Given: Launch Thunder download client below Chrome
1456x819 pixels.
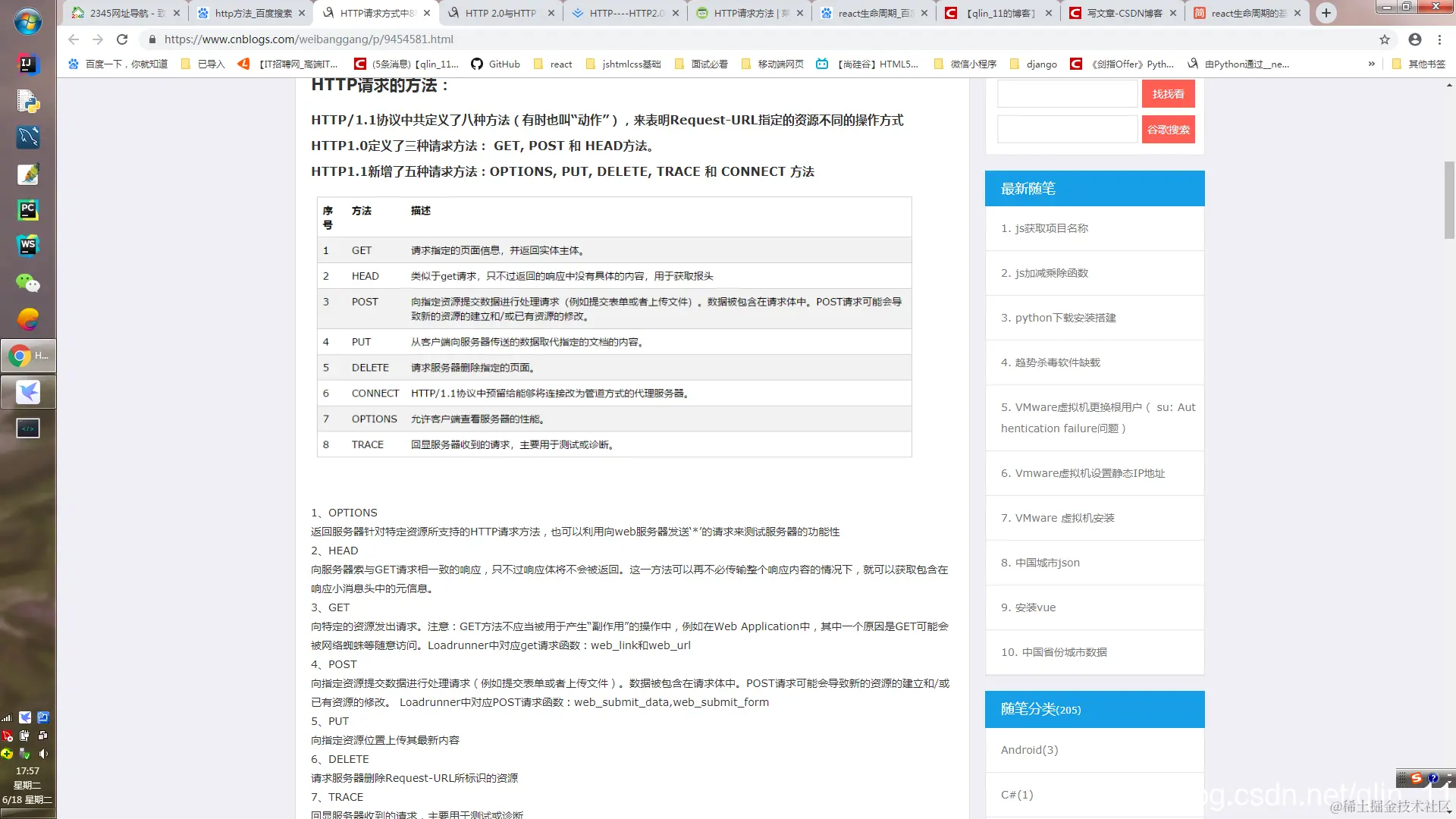Looking at the screenshot, I should [x=28, y=392].
